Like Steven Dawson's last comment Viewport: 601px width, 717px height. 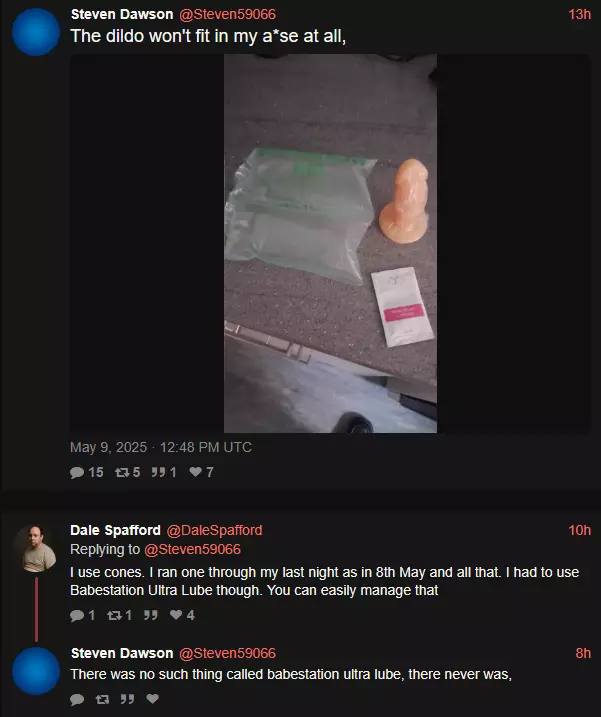[153, 698]
